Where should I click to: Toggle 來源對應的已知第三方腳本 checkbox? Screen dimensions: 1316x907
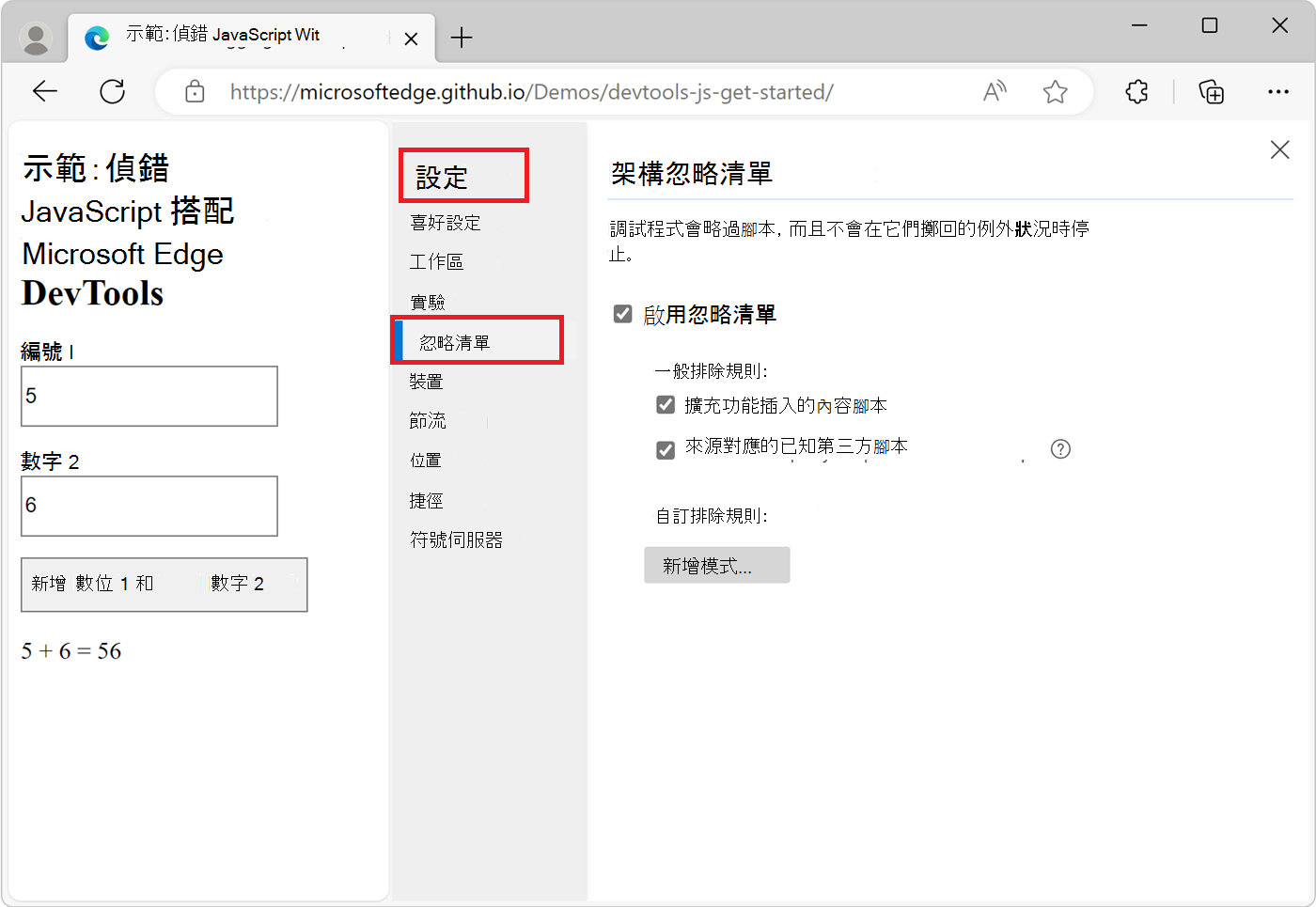coord(666,447)
